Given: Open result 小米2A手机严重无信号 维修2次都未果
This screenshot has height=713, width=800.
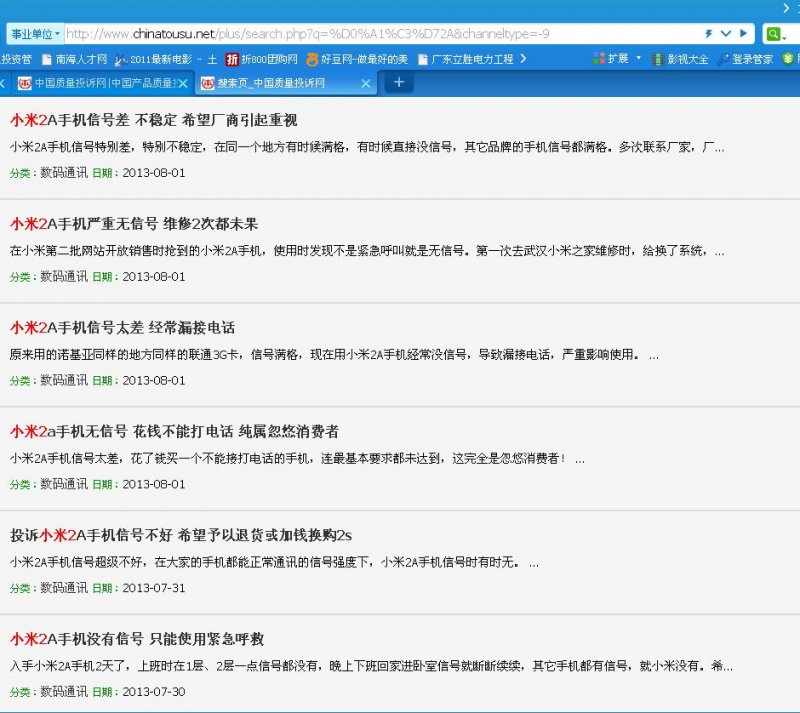Looking at the screenshot, I should point(134,224).
